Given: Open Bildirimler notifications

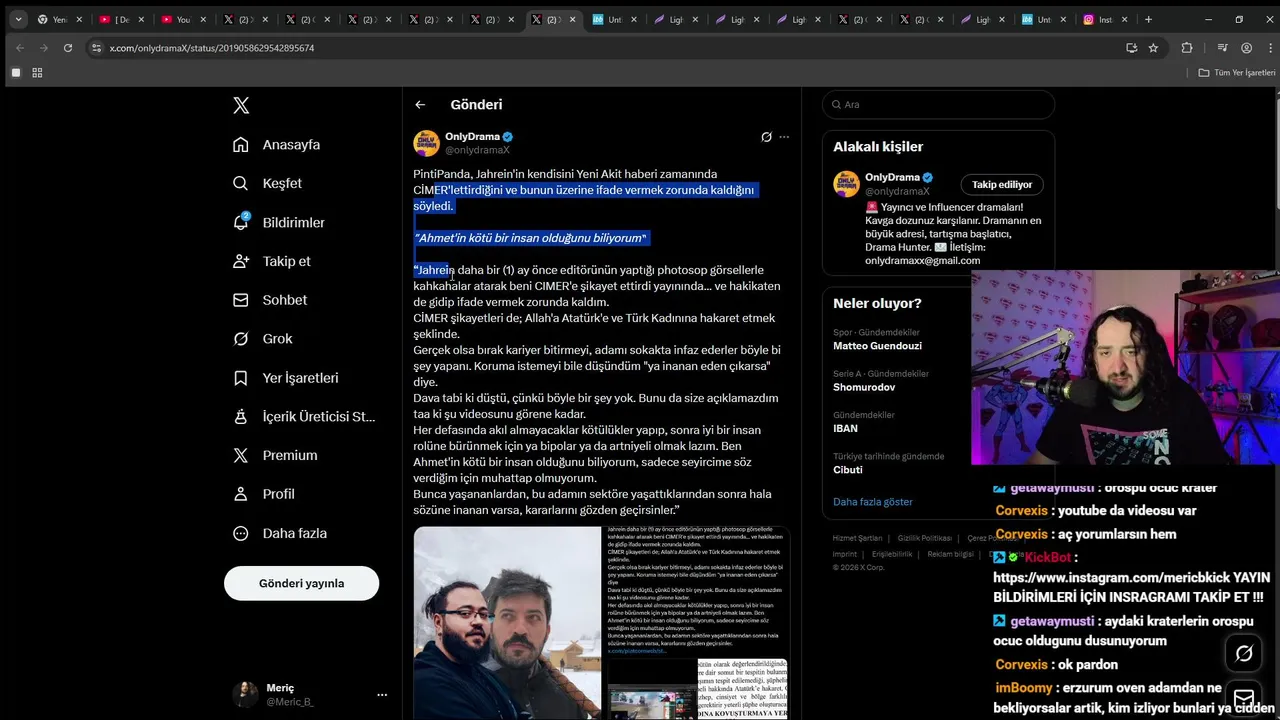Looking at the screenshot, I should 279,222.
